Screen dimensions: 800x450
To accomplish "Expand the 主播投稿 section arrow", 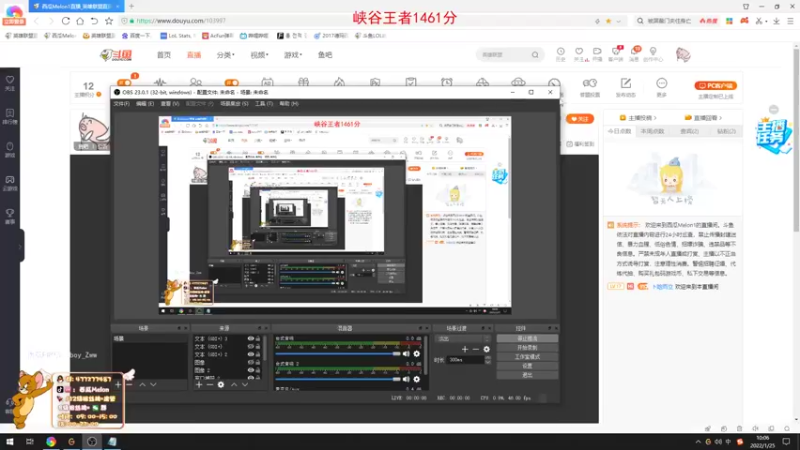I will point(655,118).
